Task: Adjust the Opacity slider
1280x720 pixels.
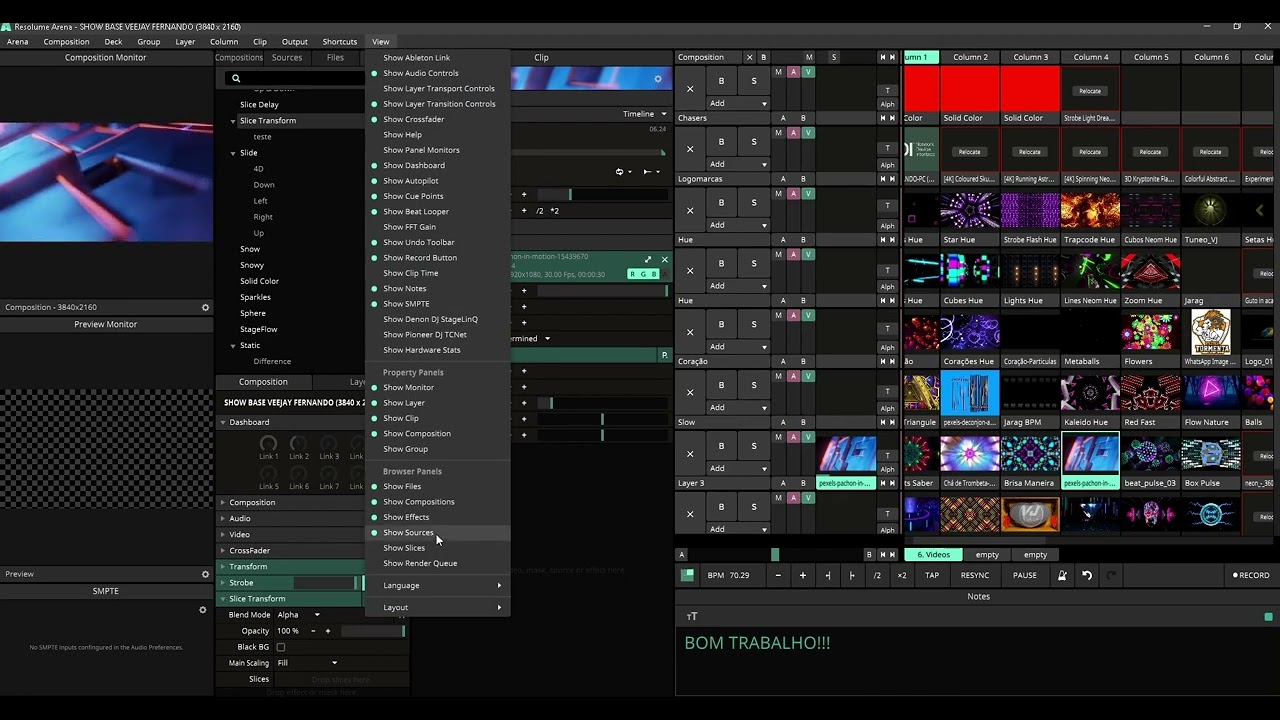Action: [372, 631]
